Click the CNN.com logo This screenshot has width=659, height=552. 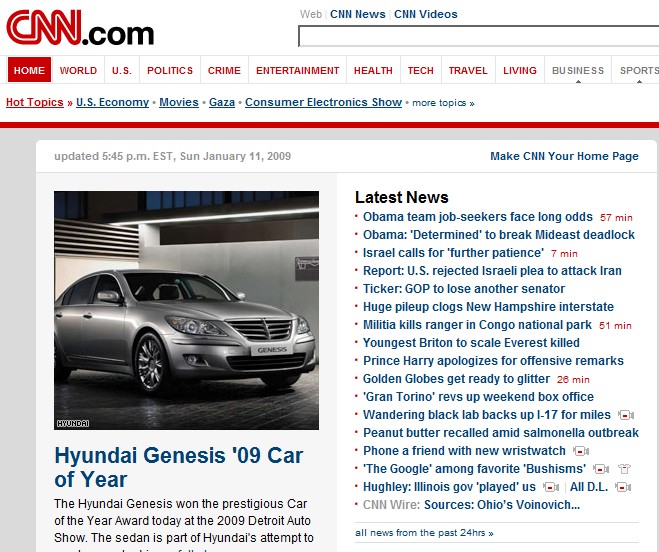coord(80,28)
